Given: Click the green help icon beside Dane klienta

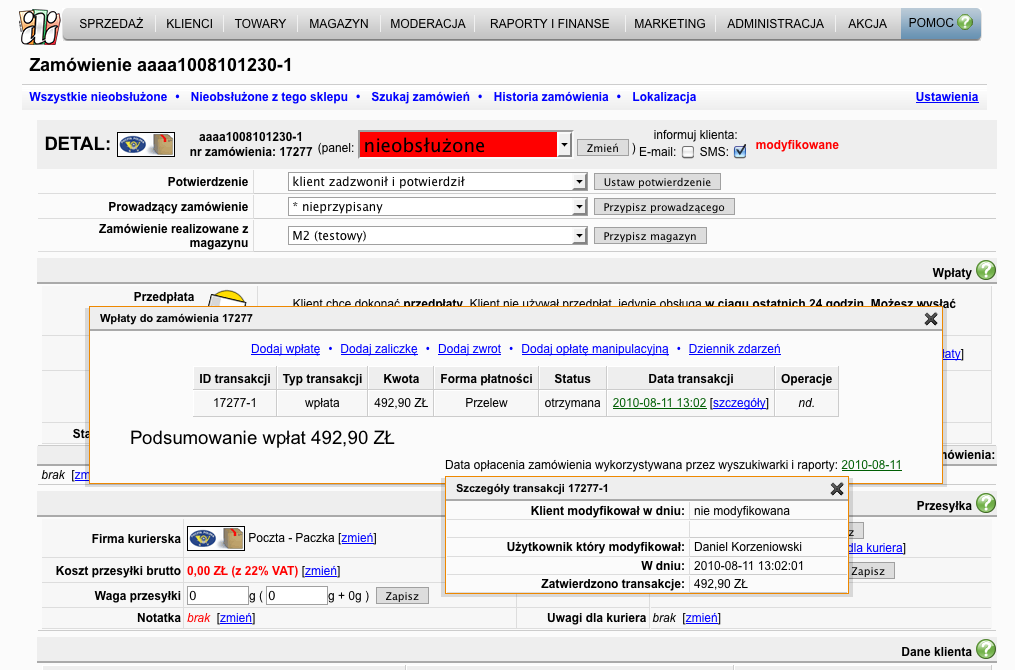Looking at the screenshot, I should pyautogui.click(x=986, y=649).
